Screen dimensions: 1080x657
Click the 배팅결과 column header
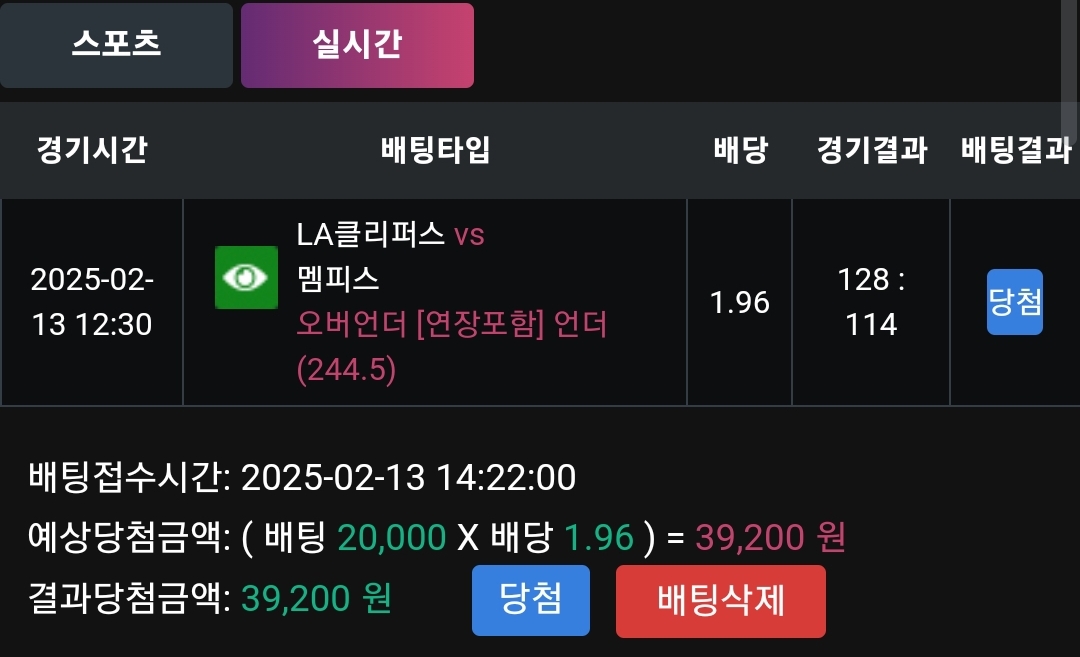(1015, 151)
